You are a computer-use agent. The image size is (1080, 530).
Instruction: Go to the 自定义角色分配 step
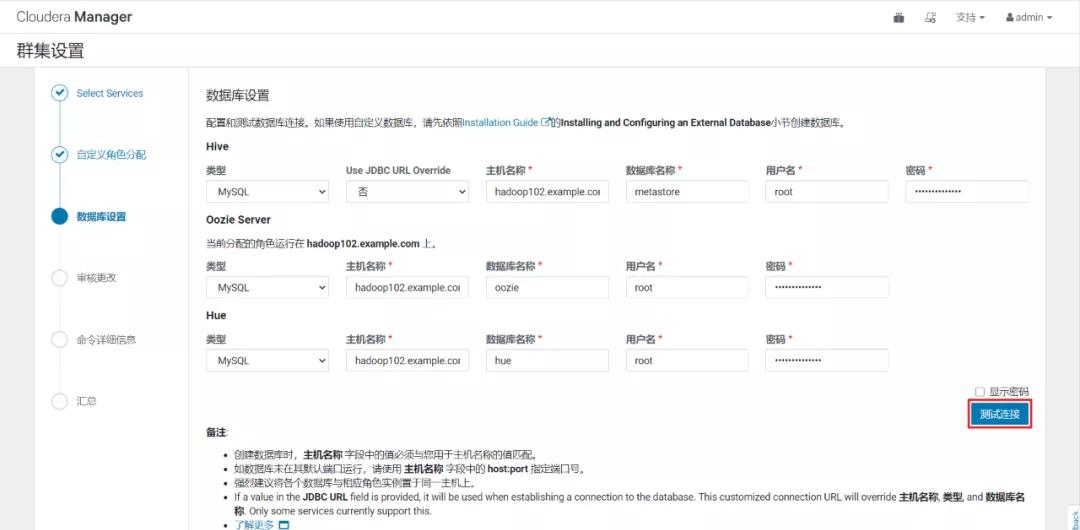111,155
